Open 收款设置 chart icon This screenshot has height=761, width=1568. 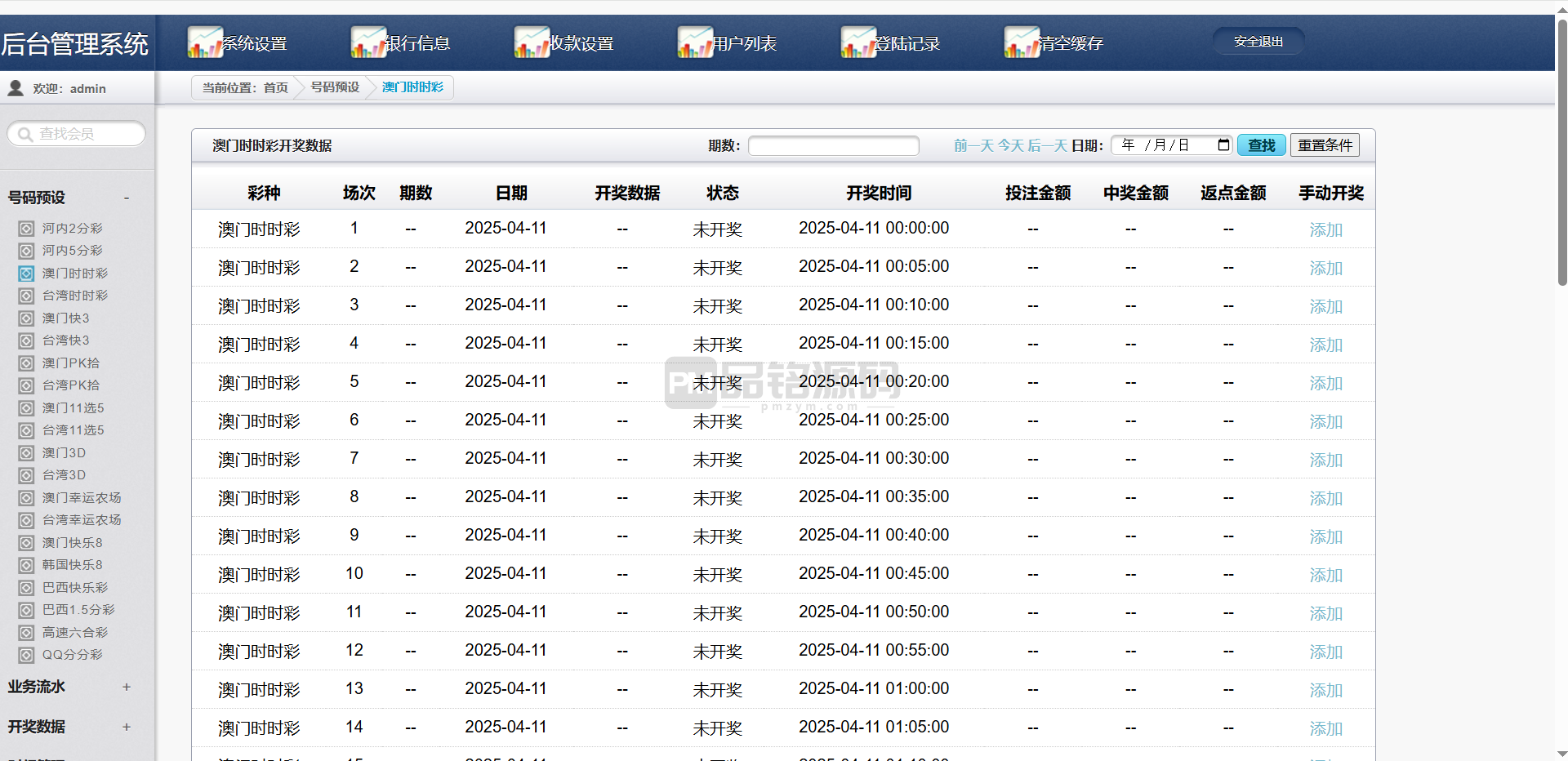532,42
